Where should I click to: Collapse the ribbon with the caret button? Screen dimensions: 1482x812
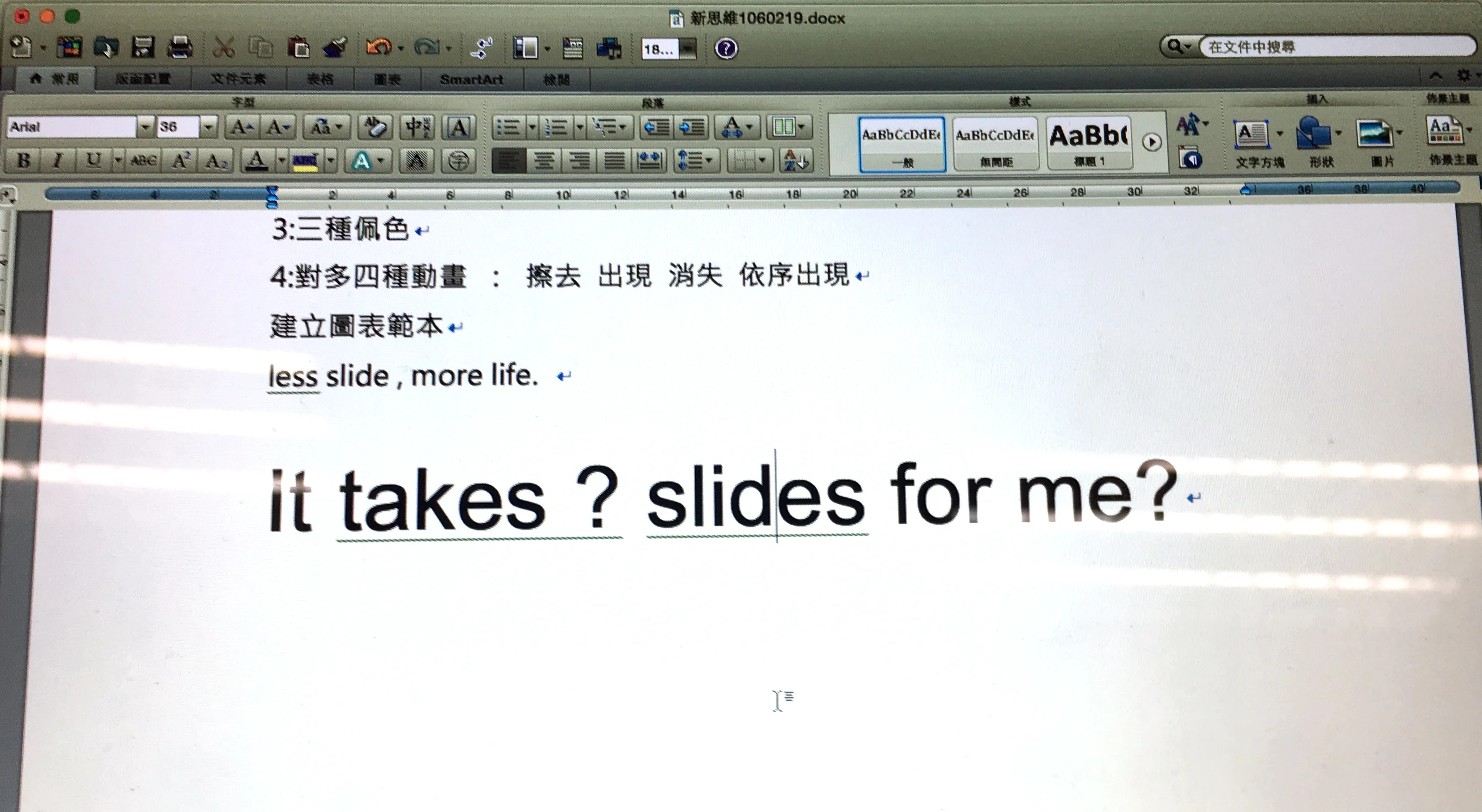click(1435, 75)
